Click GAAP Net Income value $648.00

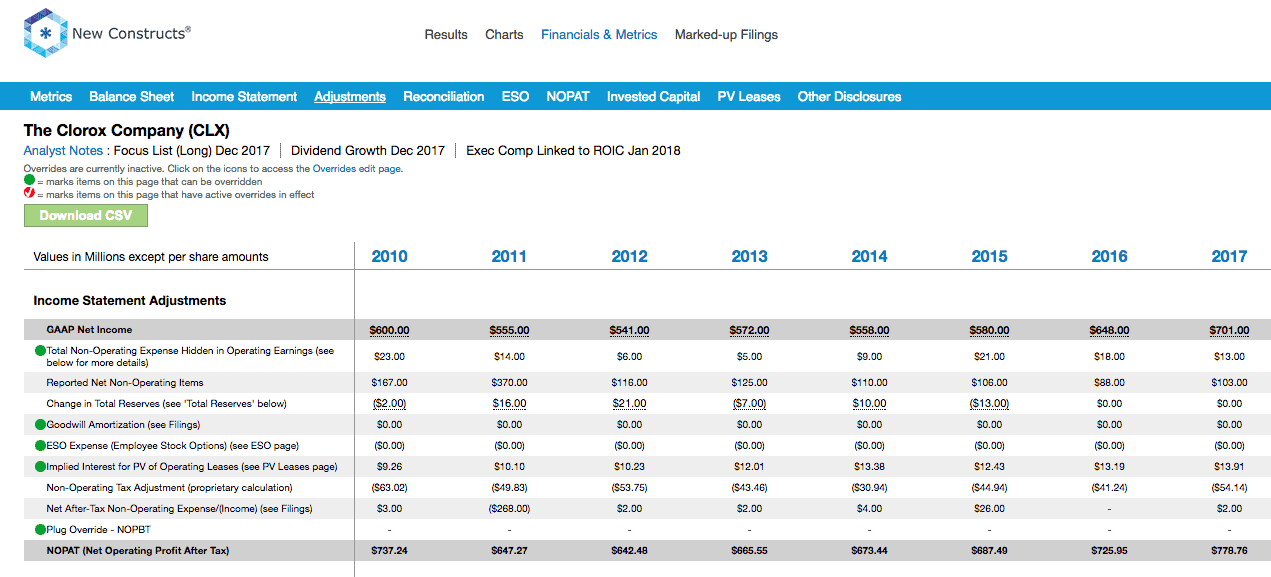point(1109,331)
